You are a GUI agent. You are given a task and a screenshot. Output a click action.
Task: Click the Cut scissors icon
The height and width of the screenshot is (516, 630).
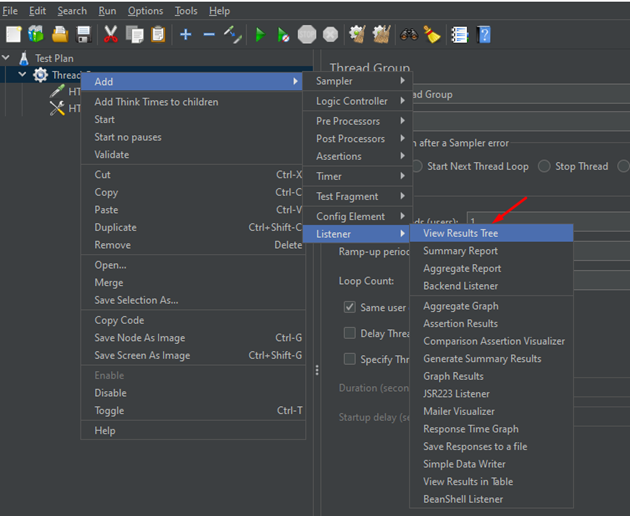(x=111, y=34)
